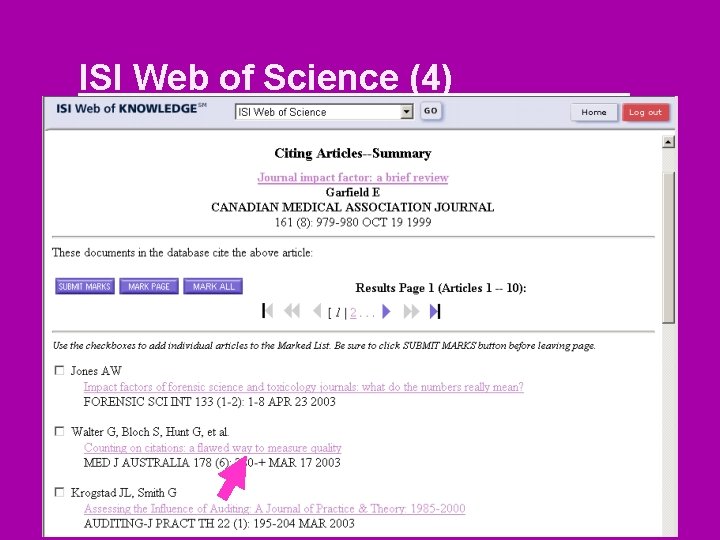Screen dimensions: 720x540
Task: Jump to last results page icon
Action: (x=435, y=311)
